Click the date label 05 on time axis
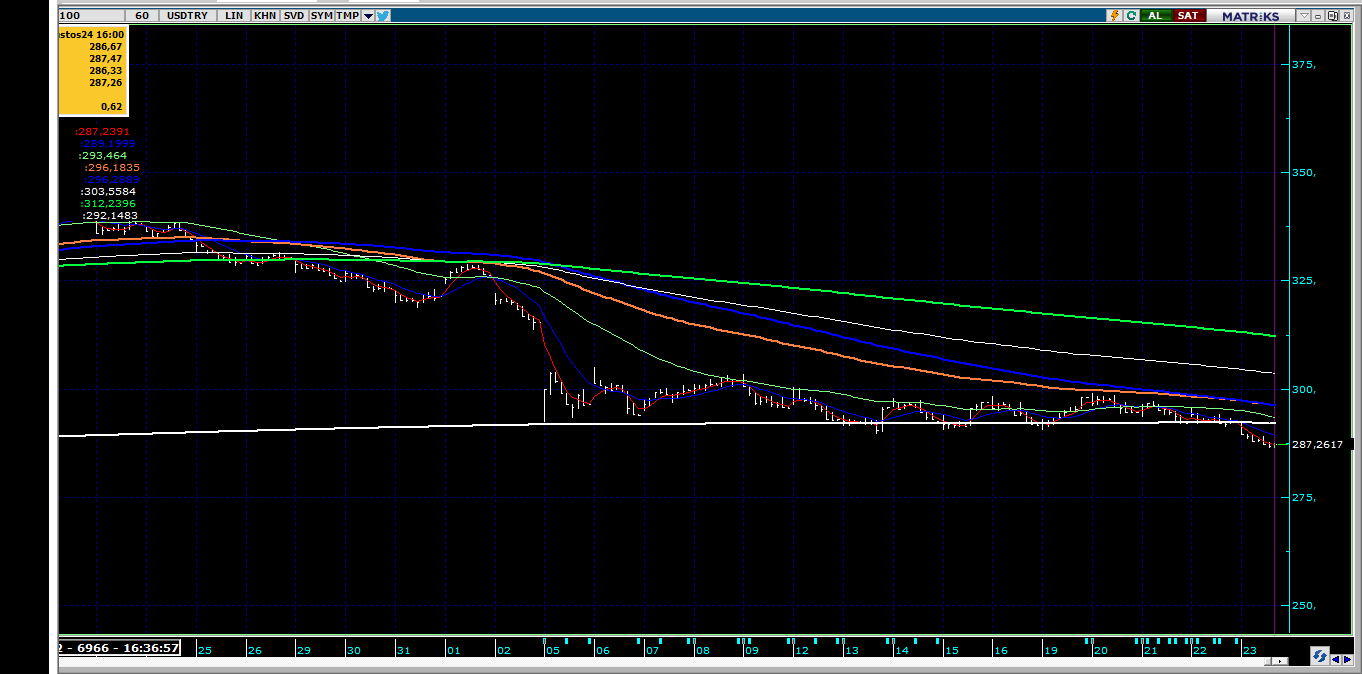1362x674 pixels. (x=553, y=650)
